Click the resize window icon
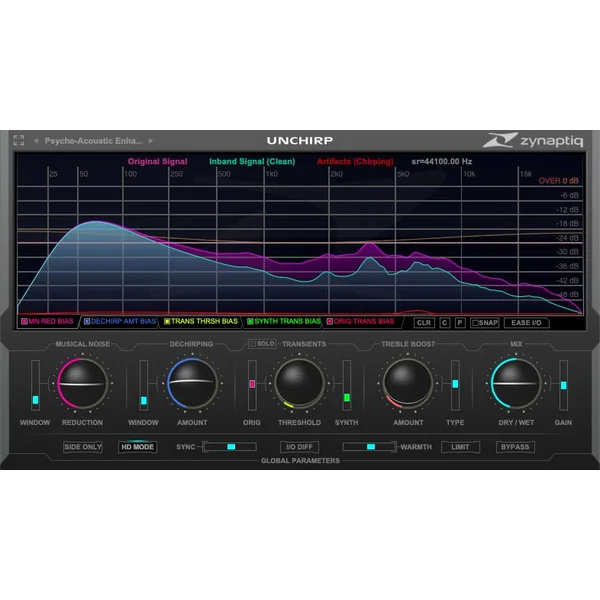This screenshot has width=600, height=600. coord(18,140)
